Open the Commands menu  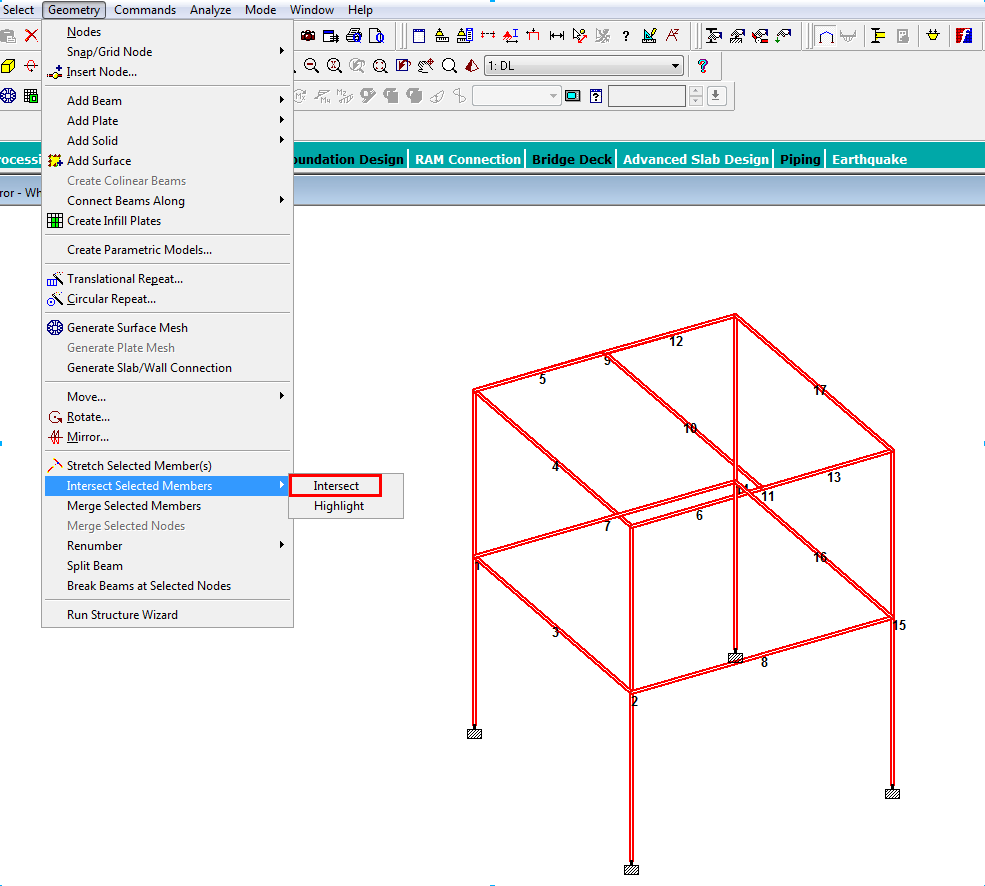point(144,10)
